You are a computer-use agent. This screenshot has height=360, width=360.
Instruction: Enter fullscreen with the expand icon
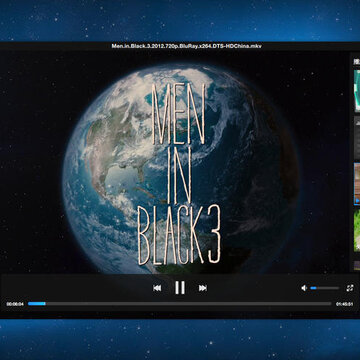tap(350, 288)
